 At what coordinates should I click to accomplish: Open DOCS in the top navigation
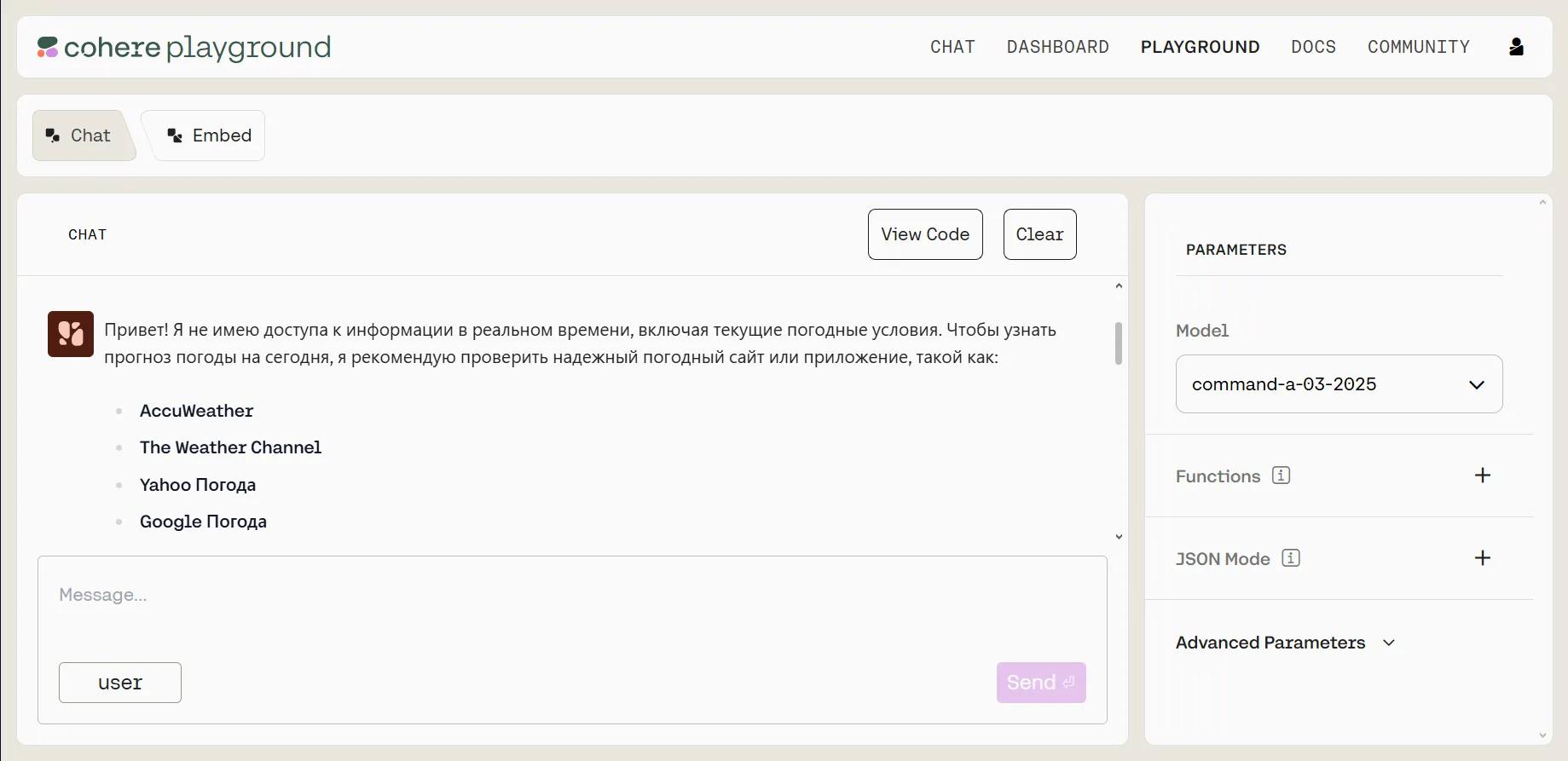click(x=1313, y=47)
